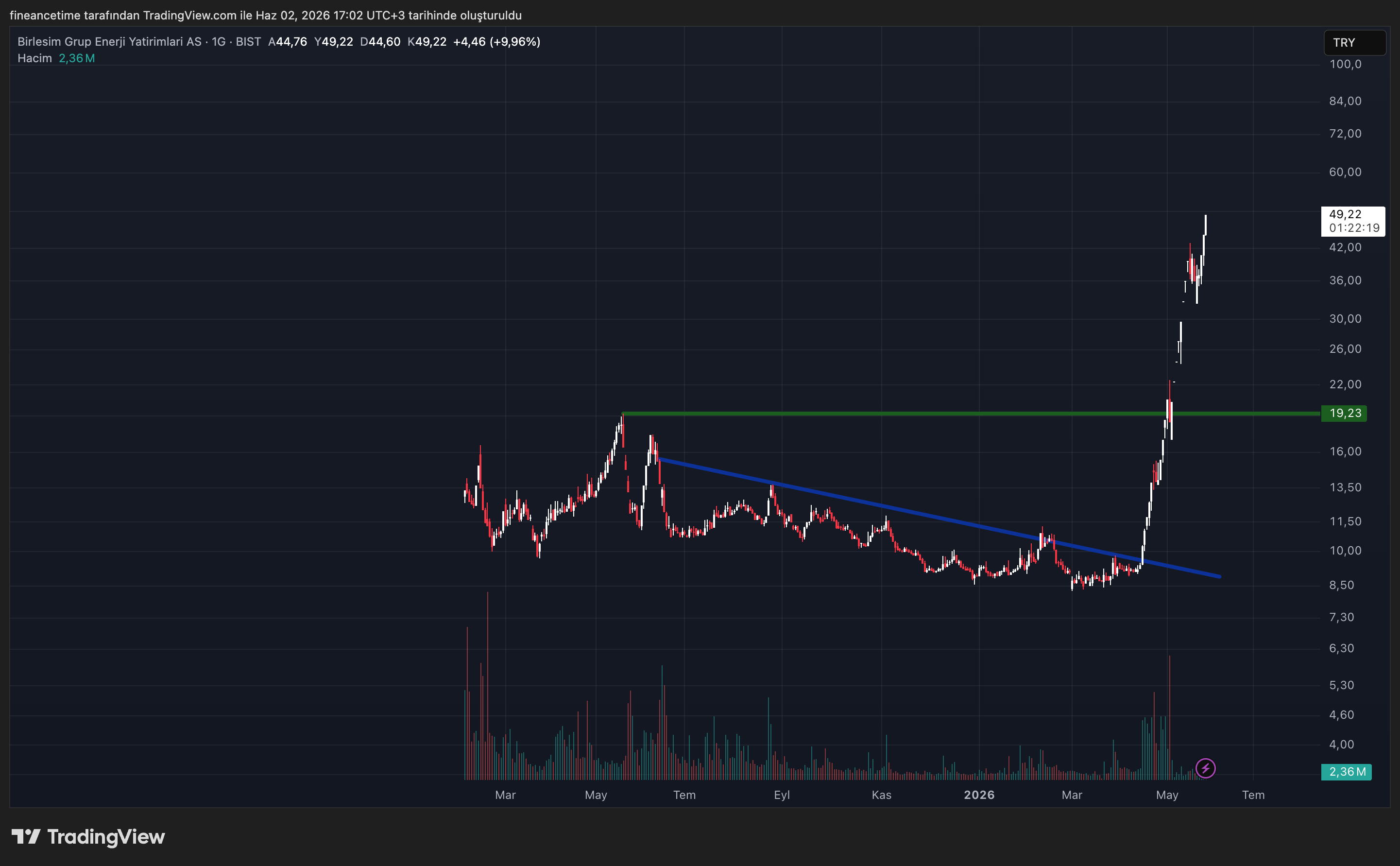The width and height of the screenshot is (1400, 866).
Task: Click the 26,00 price scale value
Action: click(1345, 349)
